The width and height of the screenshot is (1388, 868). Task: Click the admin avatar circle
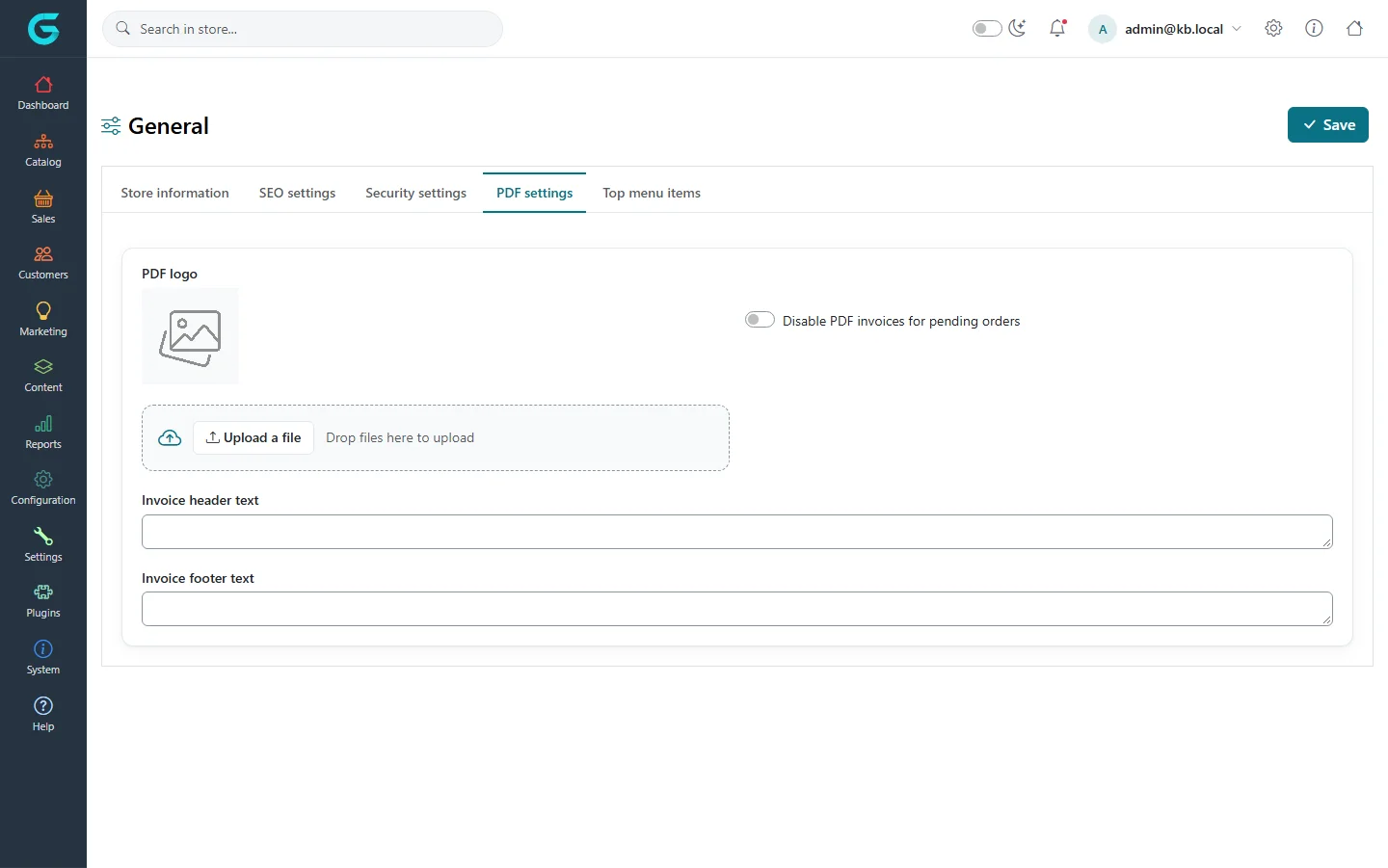click(1103, 29)
